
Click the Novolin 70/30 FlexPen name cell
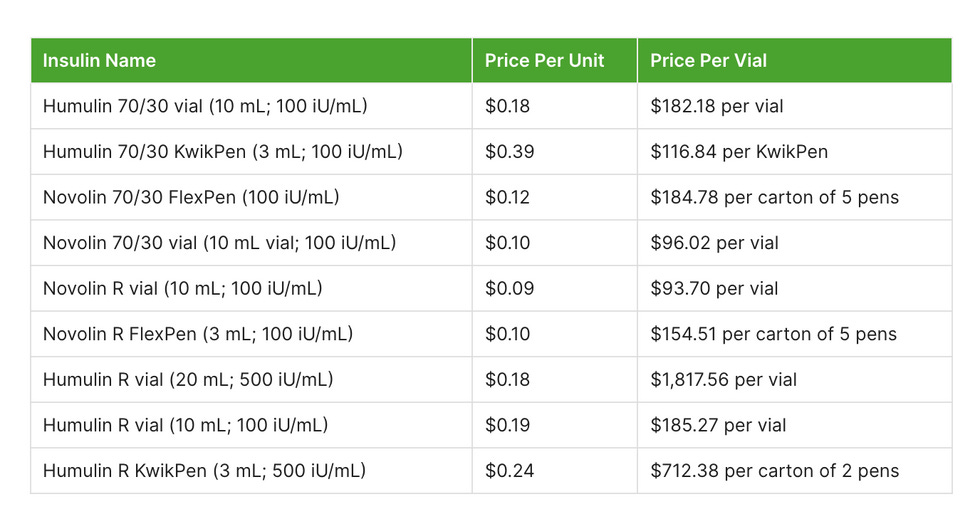pyautogui.click(x=191, y=197)
